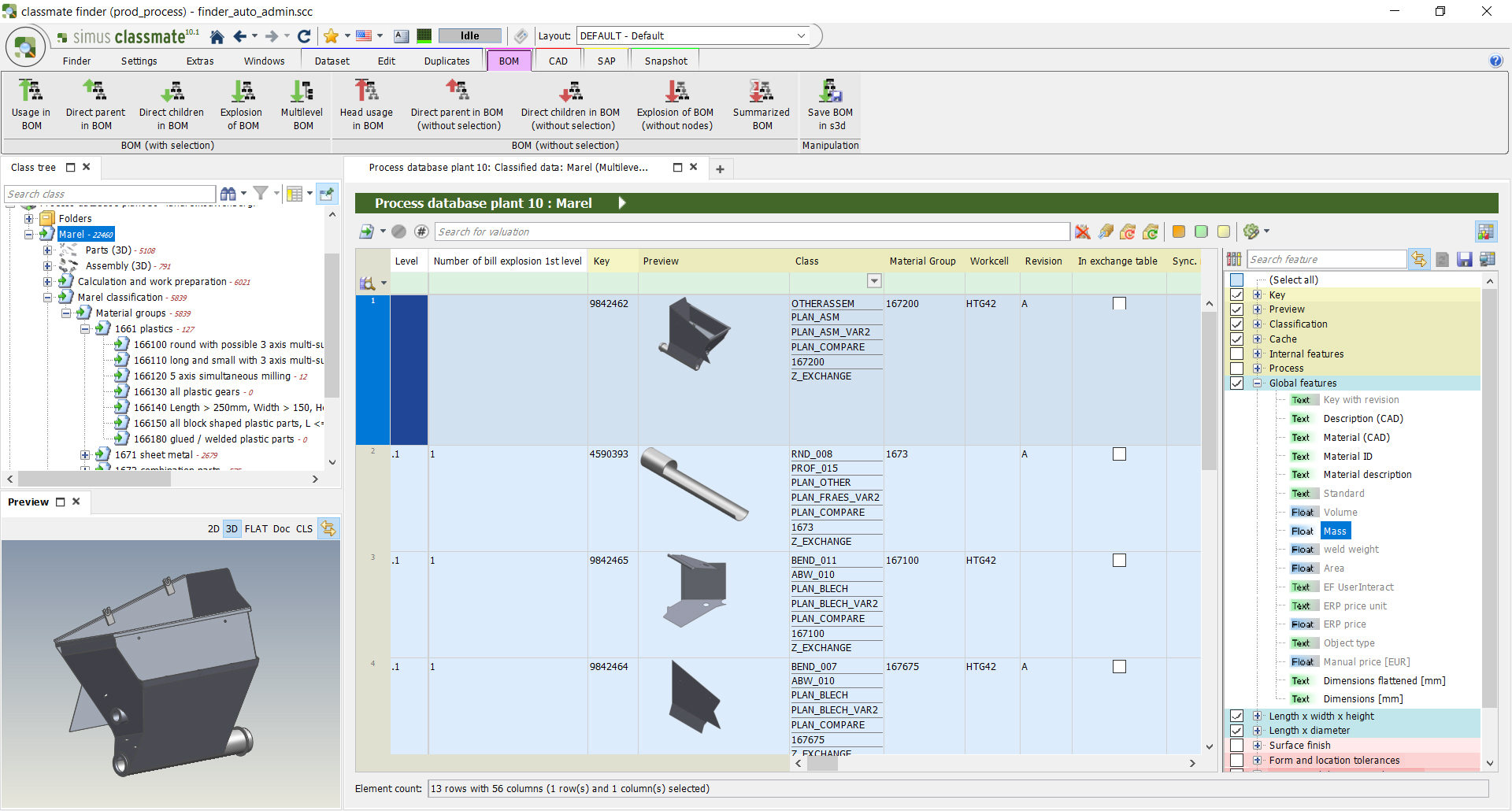Click the red X clear icon beside valuation search
The image size is (1512, 811).
(1084, 231)
